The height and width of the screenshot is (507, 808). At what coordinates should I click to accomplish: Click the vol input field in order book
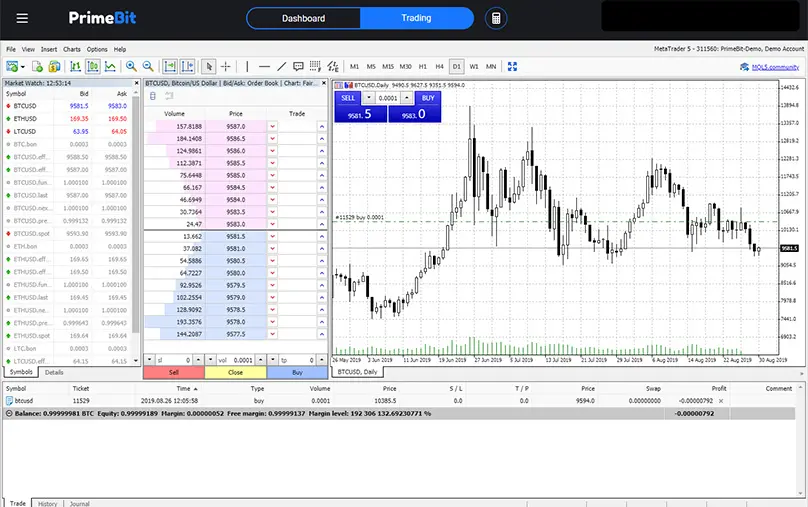(x=237, y=360)
